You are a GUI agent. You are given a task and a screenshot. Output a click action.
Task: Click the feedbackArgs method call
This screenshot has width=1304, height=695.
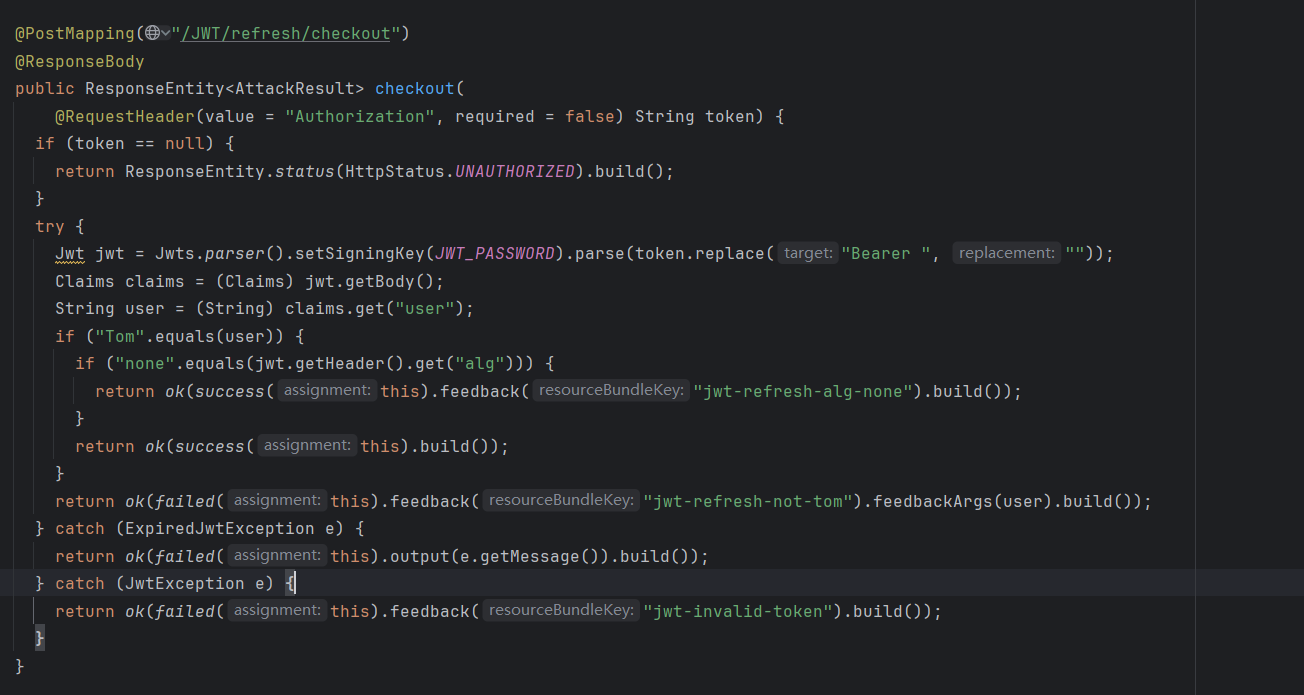[932, 500]
